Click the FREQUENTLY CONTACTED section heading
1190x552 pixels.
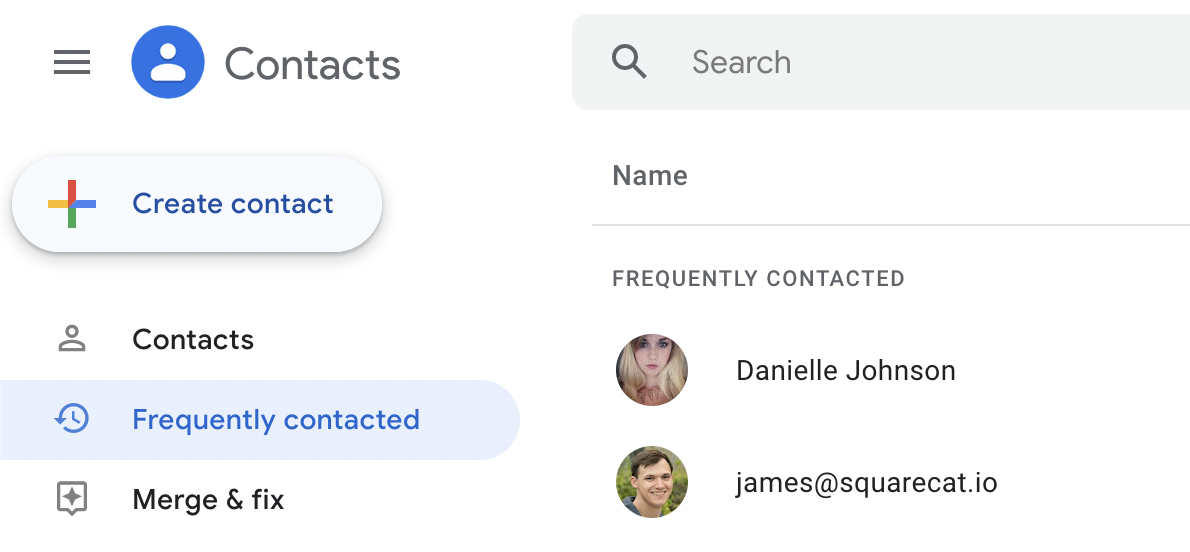758,279
